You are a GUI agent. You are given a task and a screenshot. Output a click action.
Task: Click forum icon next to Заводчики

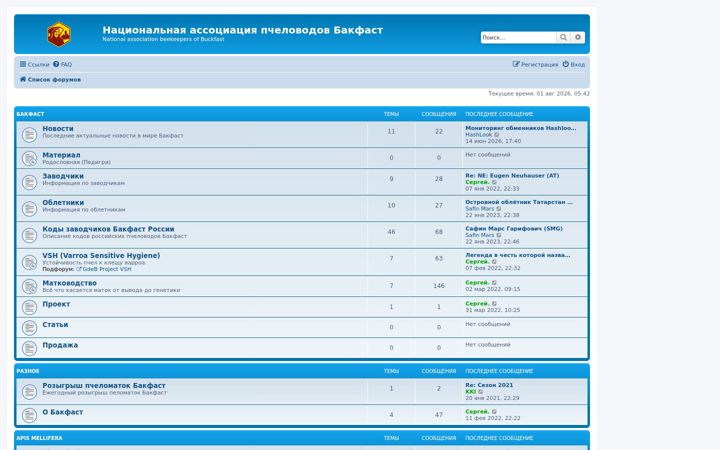click(29, 182)
